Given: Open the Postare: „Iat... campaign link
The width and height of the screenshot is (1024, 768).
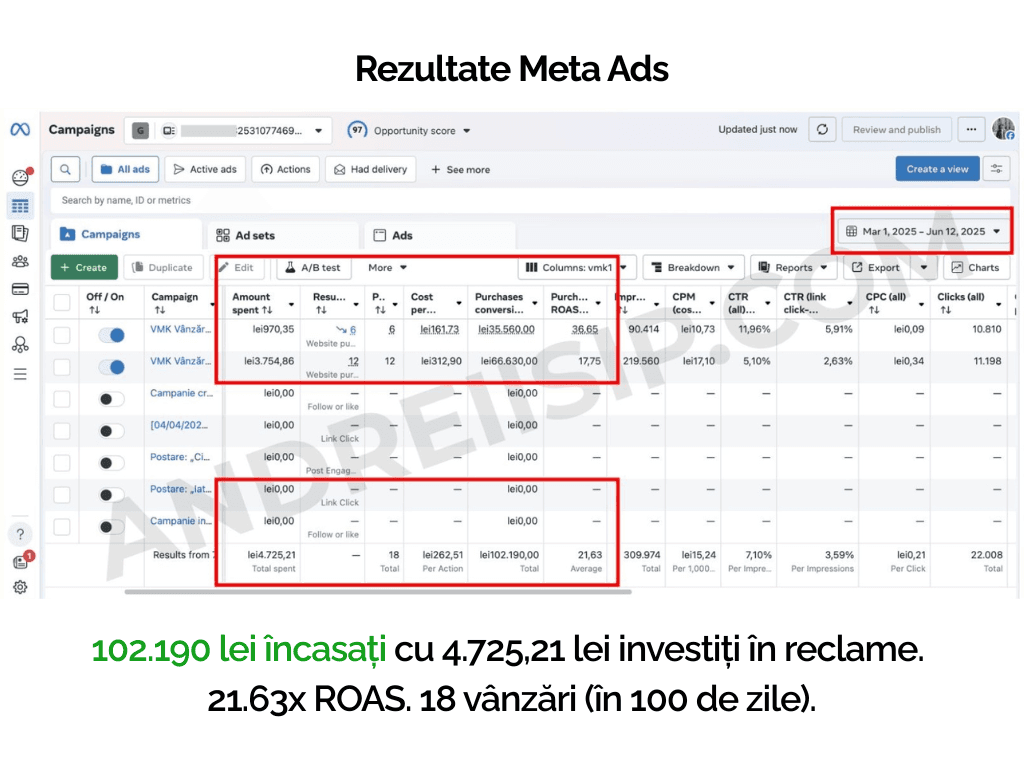Looking at the screenshot, I should pos(180,488).
